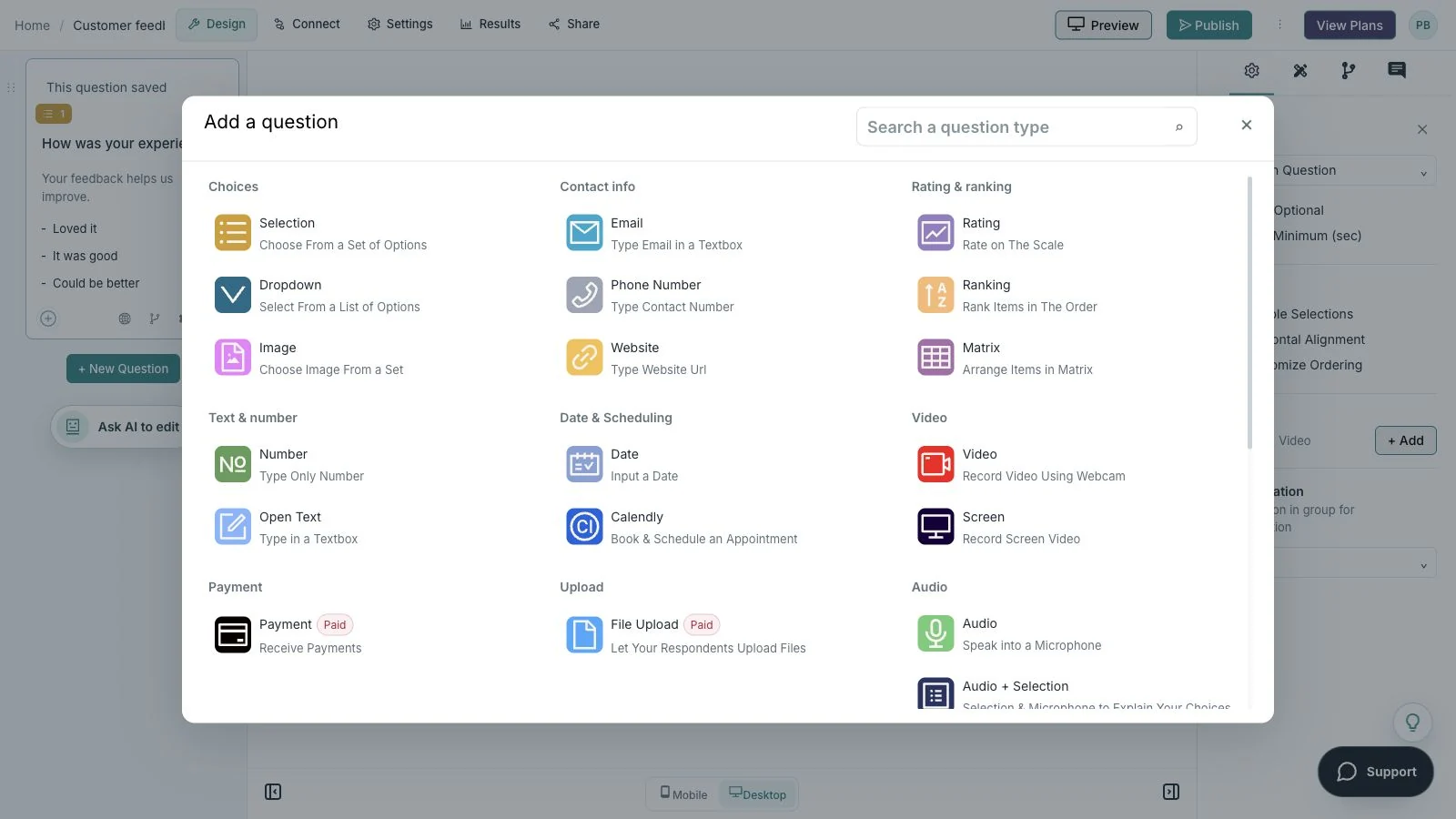Click the + Add video button
The height and width of the screenshot is (819, 1456).
[x=1405, y=441]
